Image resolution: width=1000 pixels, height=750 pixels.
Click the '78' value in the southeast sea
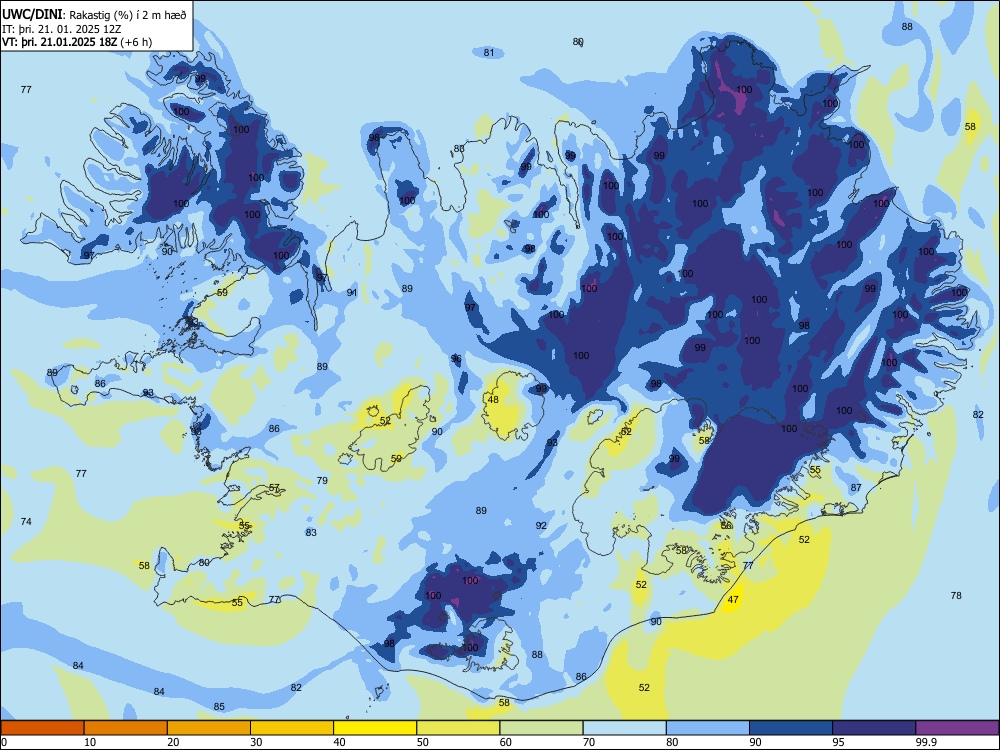956,595
